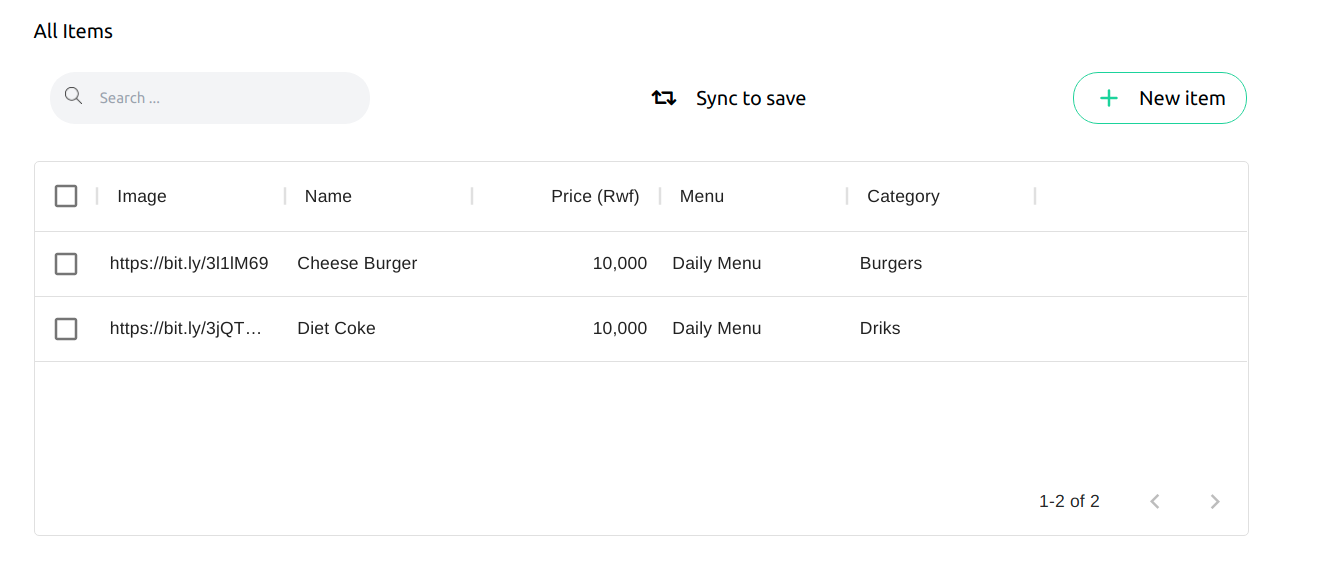
Task: Click the plus icon for New item
Action: [1108, 98]
